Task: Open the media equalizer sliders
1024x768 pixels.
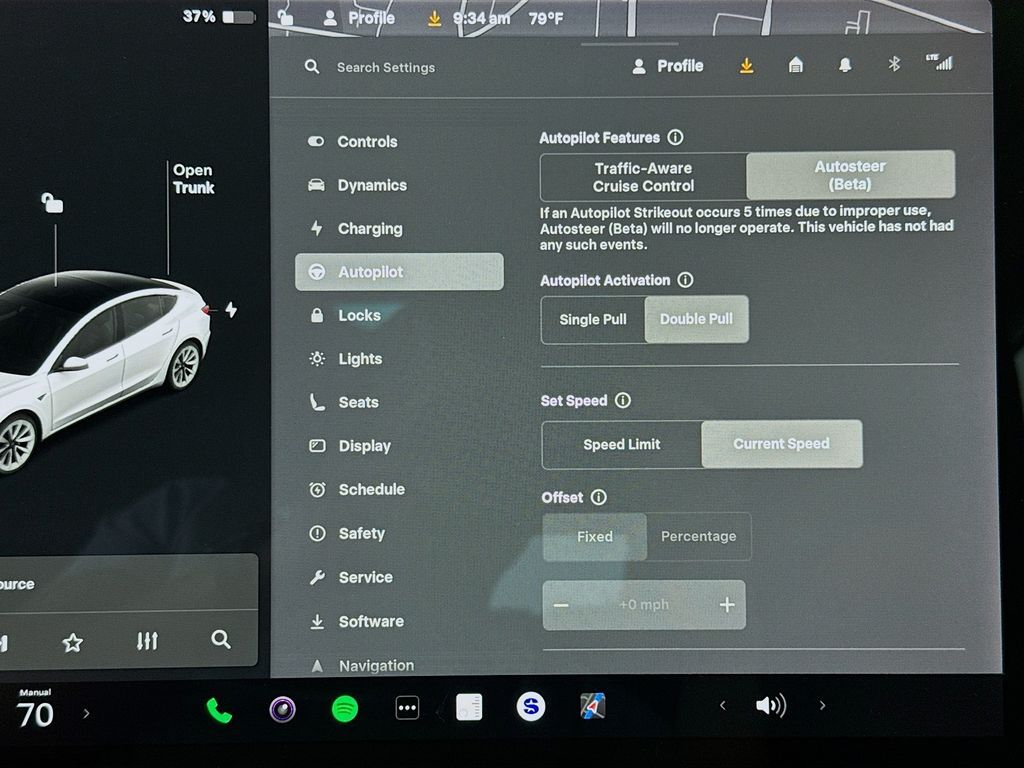Action: 147,641
